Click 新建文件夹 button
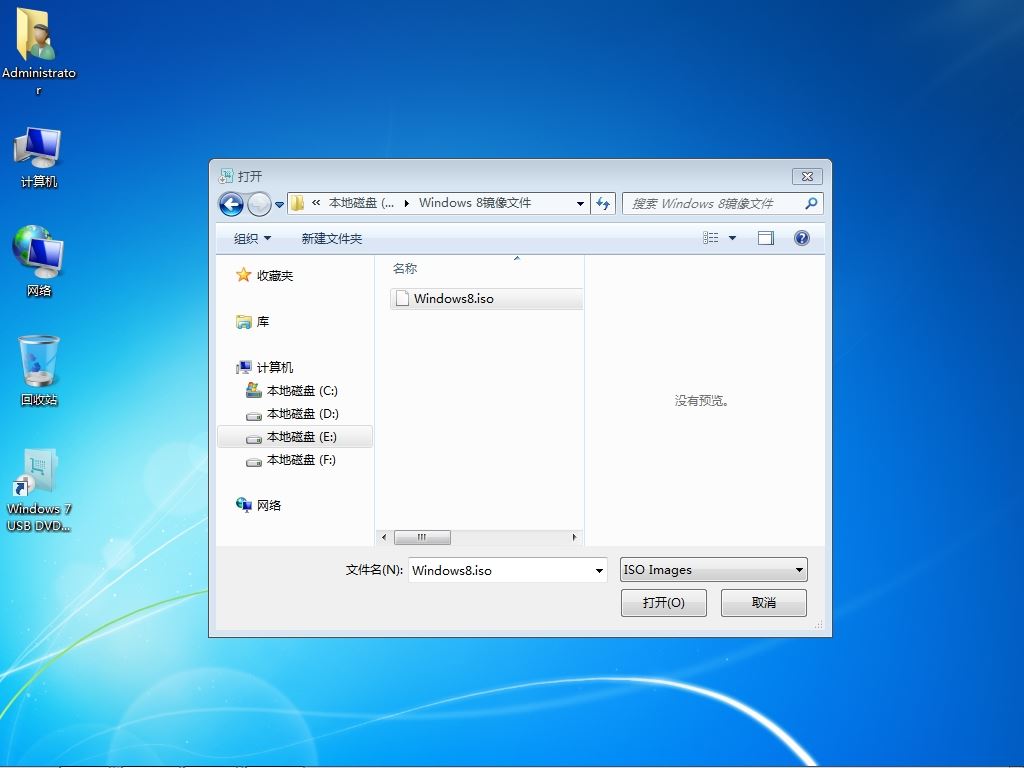Viewport: 1024px width, 768px height. [332, 238]
